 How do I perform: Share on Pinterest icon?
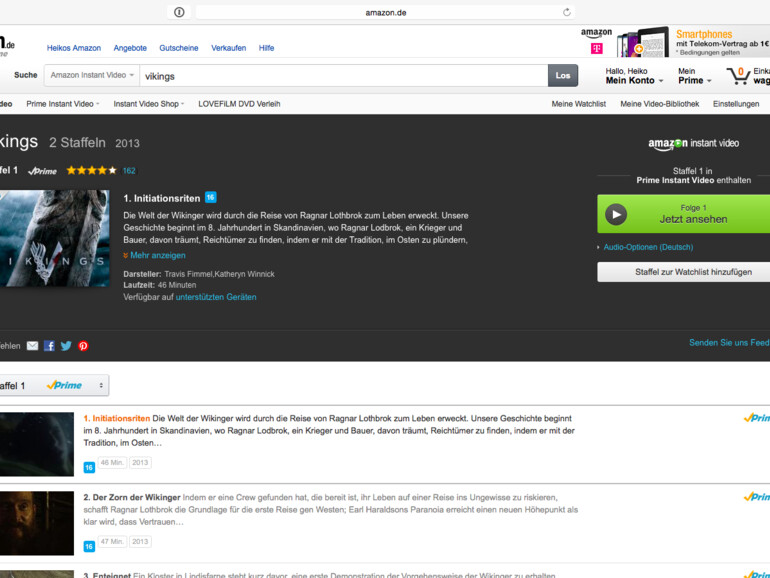tap(83, 346)
